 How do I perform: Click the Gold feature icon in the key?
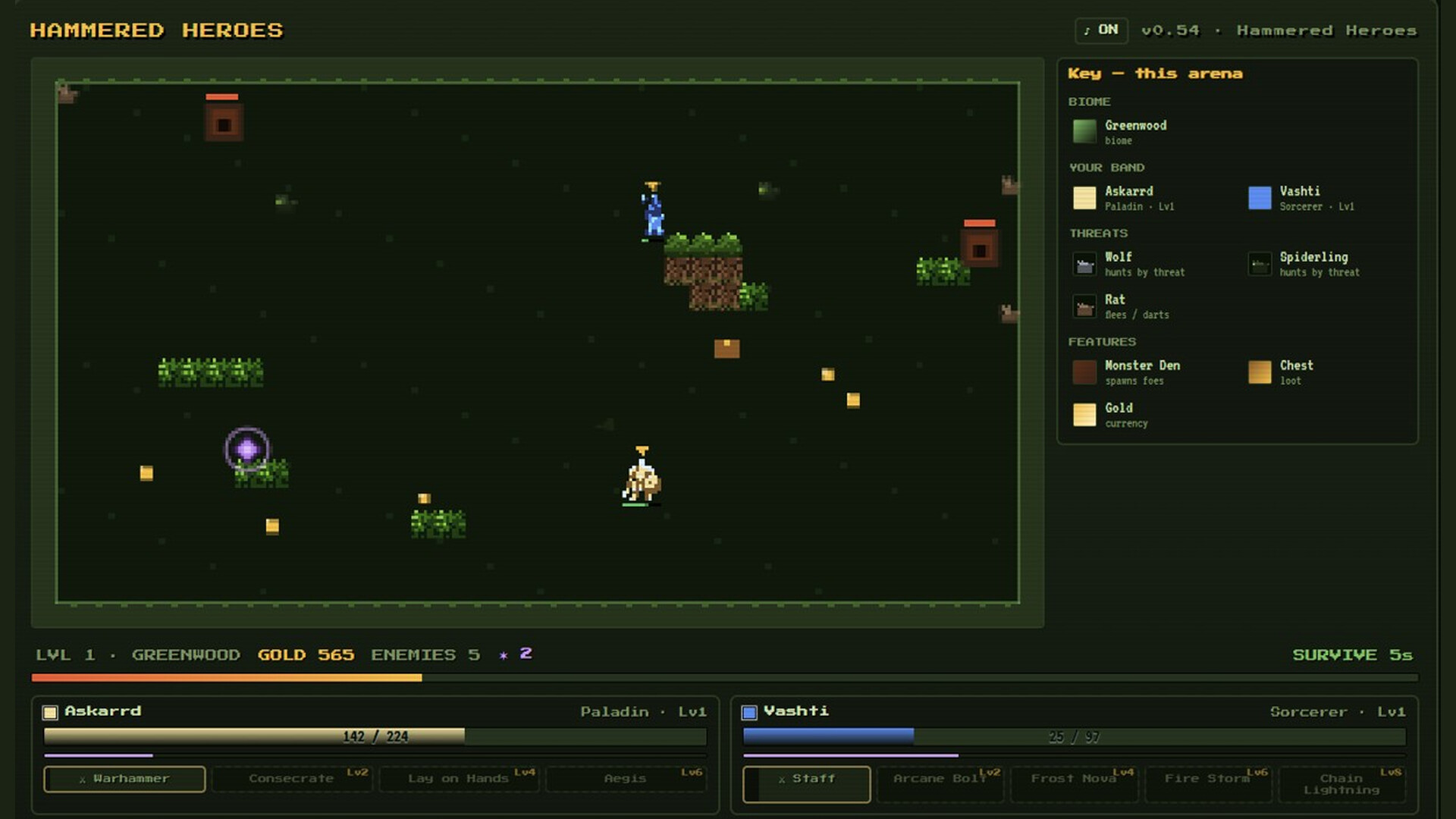pyautogui.click(x=1084, y=415)
